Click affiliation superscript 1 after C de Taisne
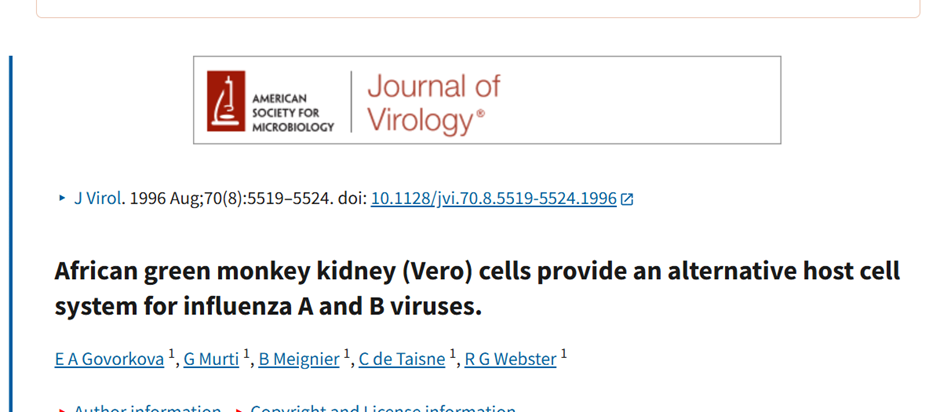Image resolution: width=940 pixels, height=412 pixels. pos(453,353)
